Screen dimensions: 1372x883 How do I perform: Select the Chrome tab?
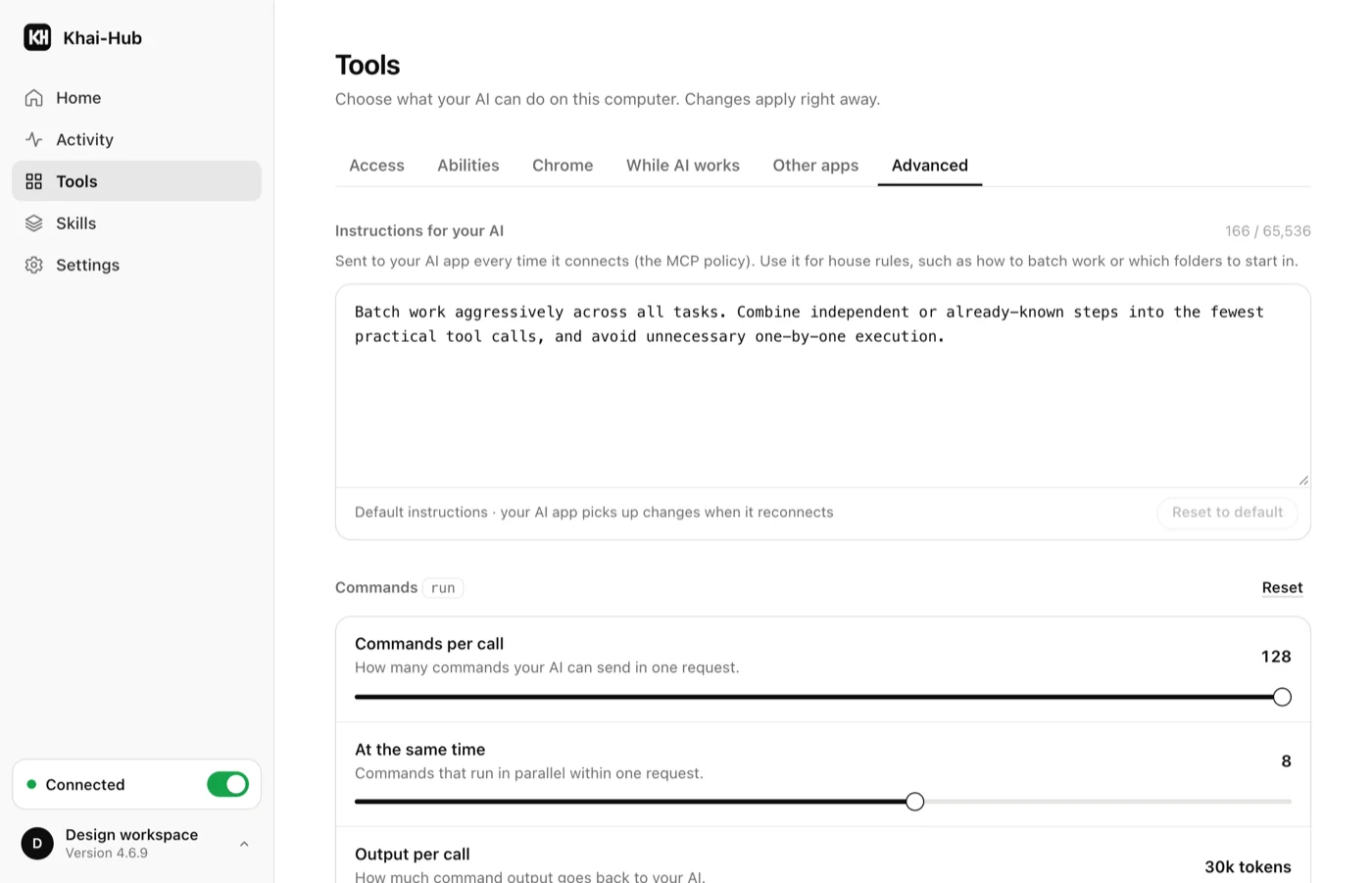pyautogui.click(x=563, y=166)
